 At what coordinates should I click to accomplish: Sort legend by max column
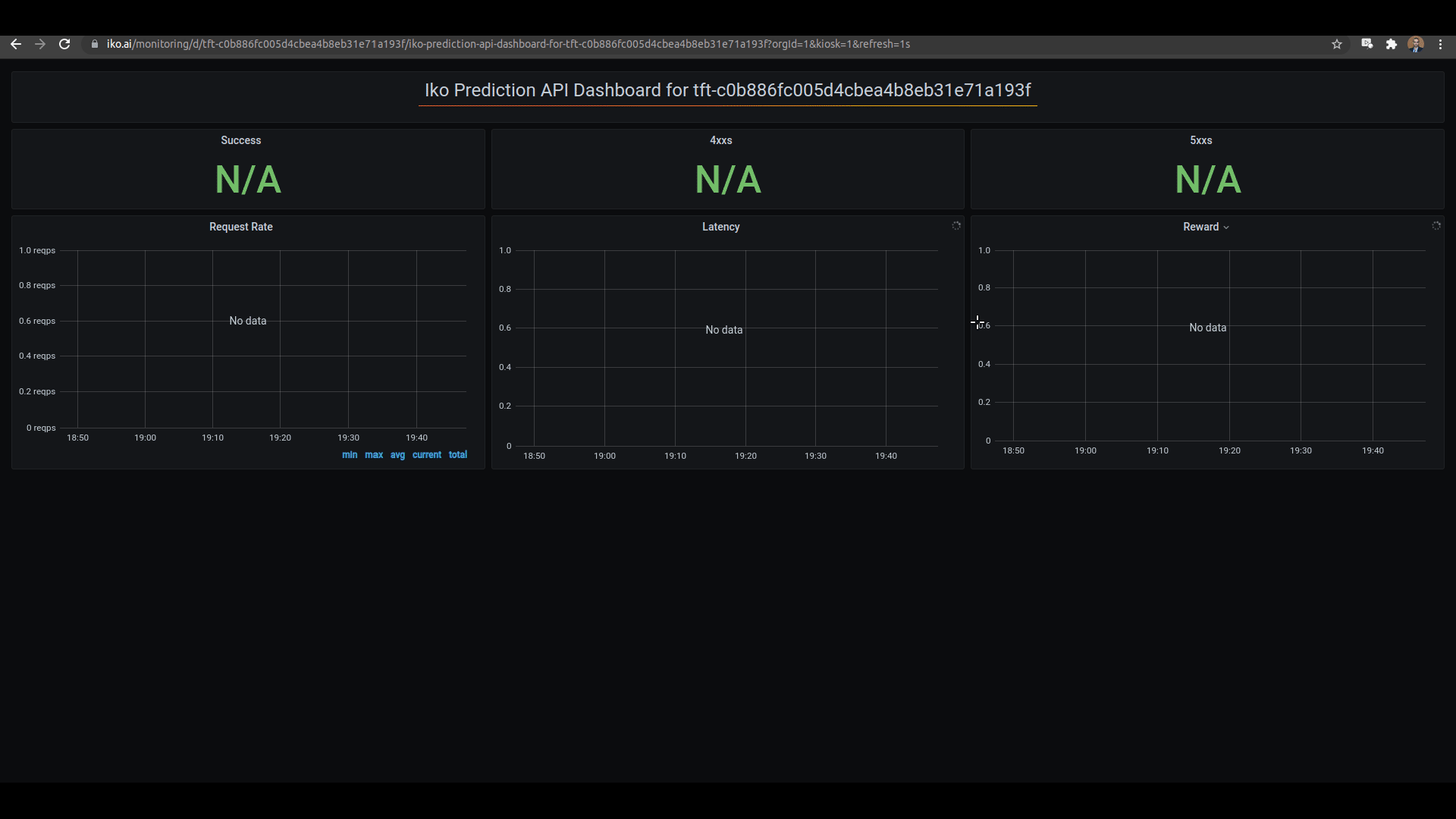(x=374, y=455)
